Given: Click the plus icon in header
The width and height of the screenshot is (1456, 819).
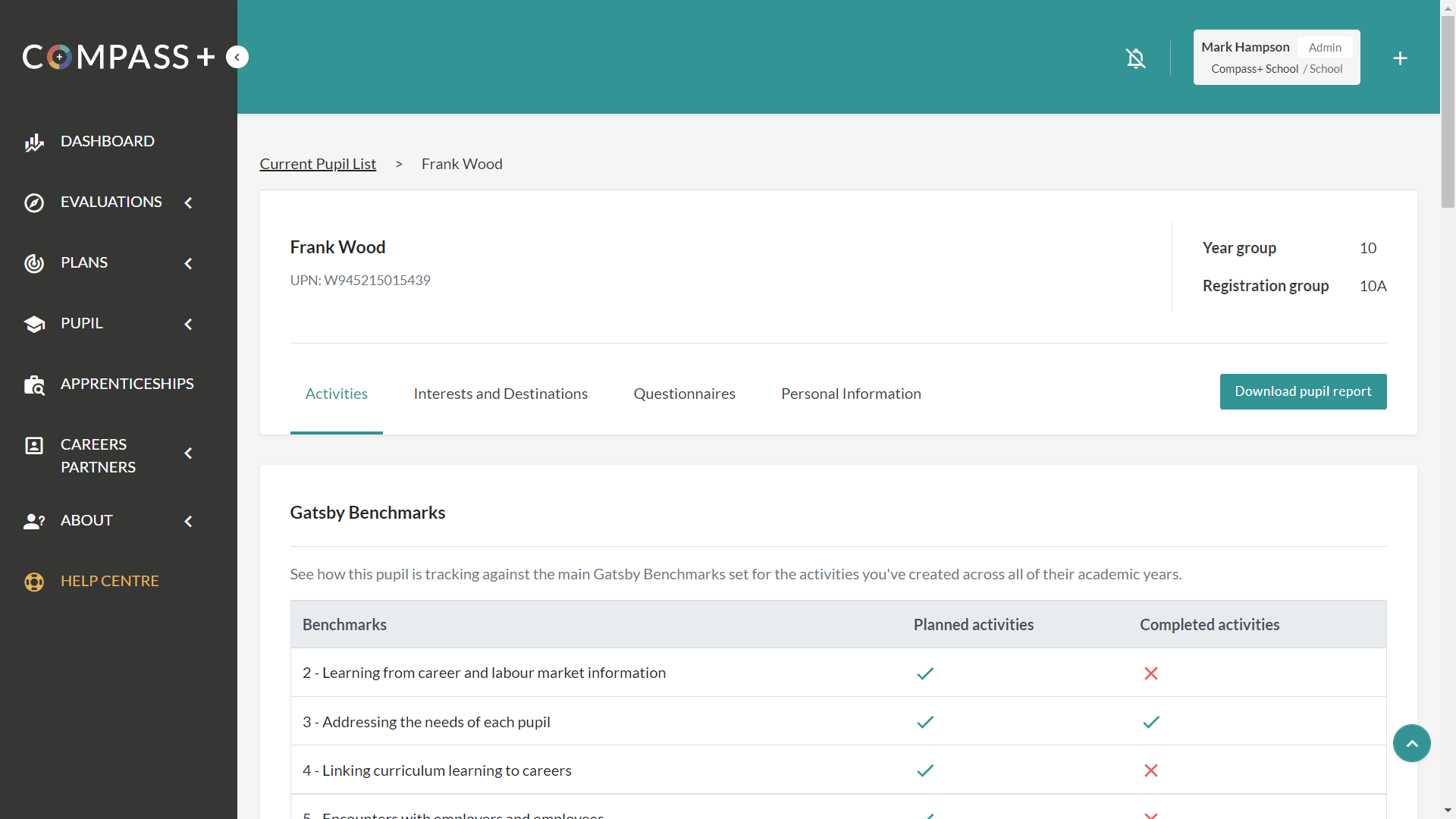Looking at the screenshot, I should [x=1400, y=58].
